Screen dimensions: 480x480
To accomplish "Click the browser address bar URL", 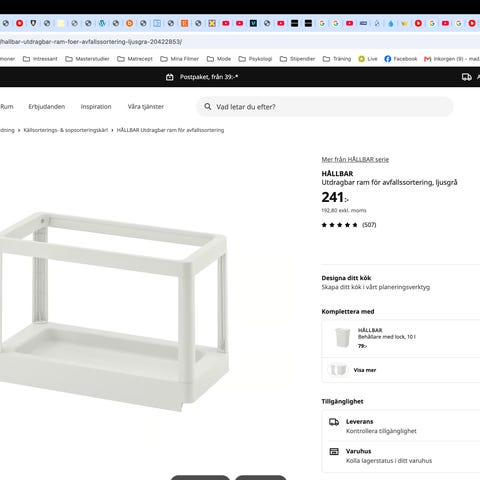I will pyautogui.click(x=91, y=42).
